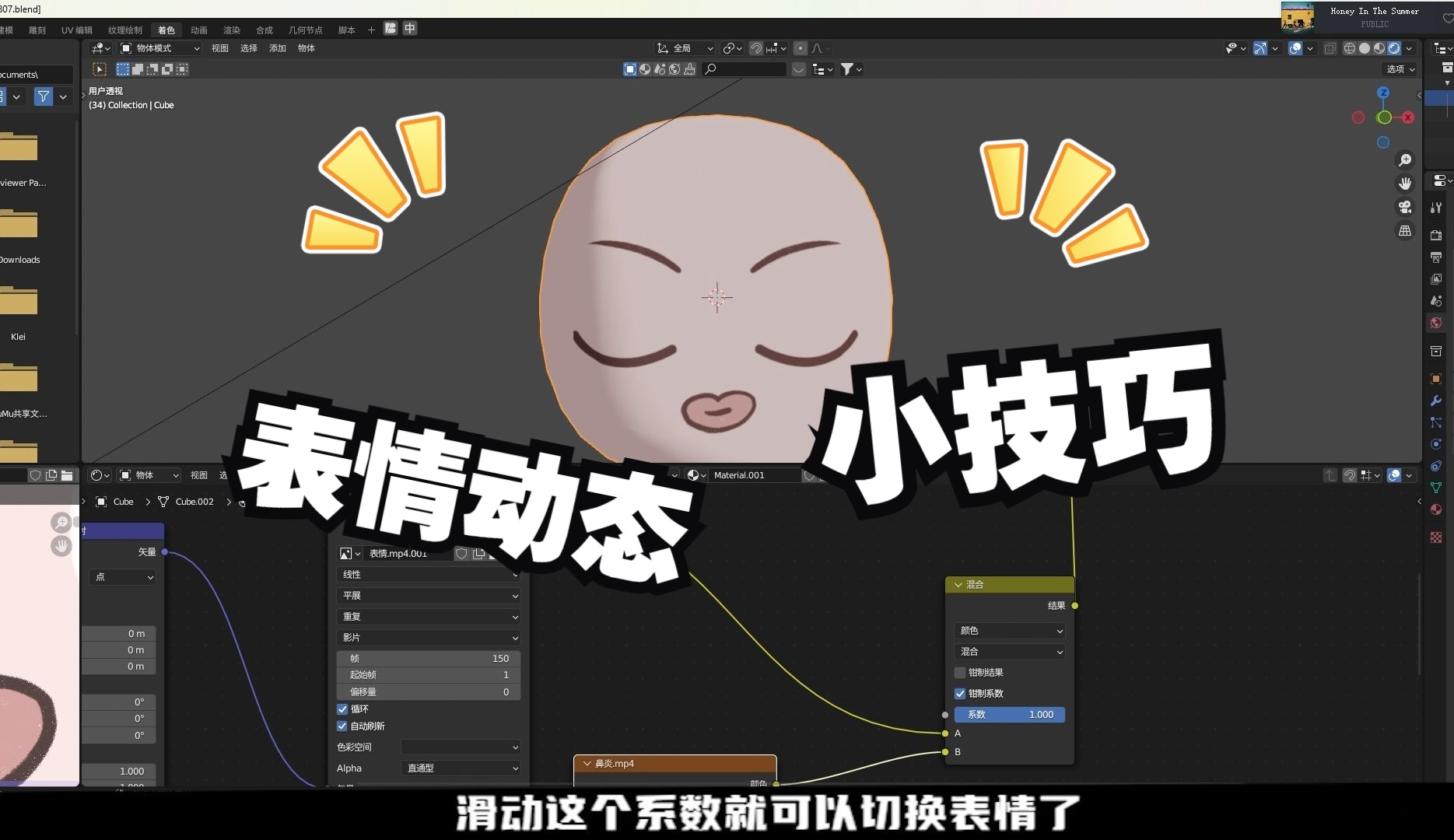Switch to the 渲染 workspace tab
This screenshot has height=840, width=1454.
tap(232, 30)
